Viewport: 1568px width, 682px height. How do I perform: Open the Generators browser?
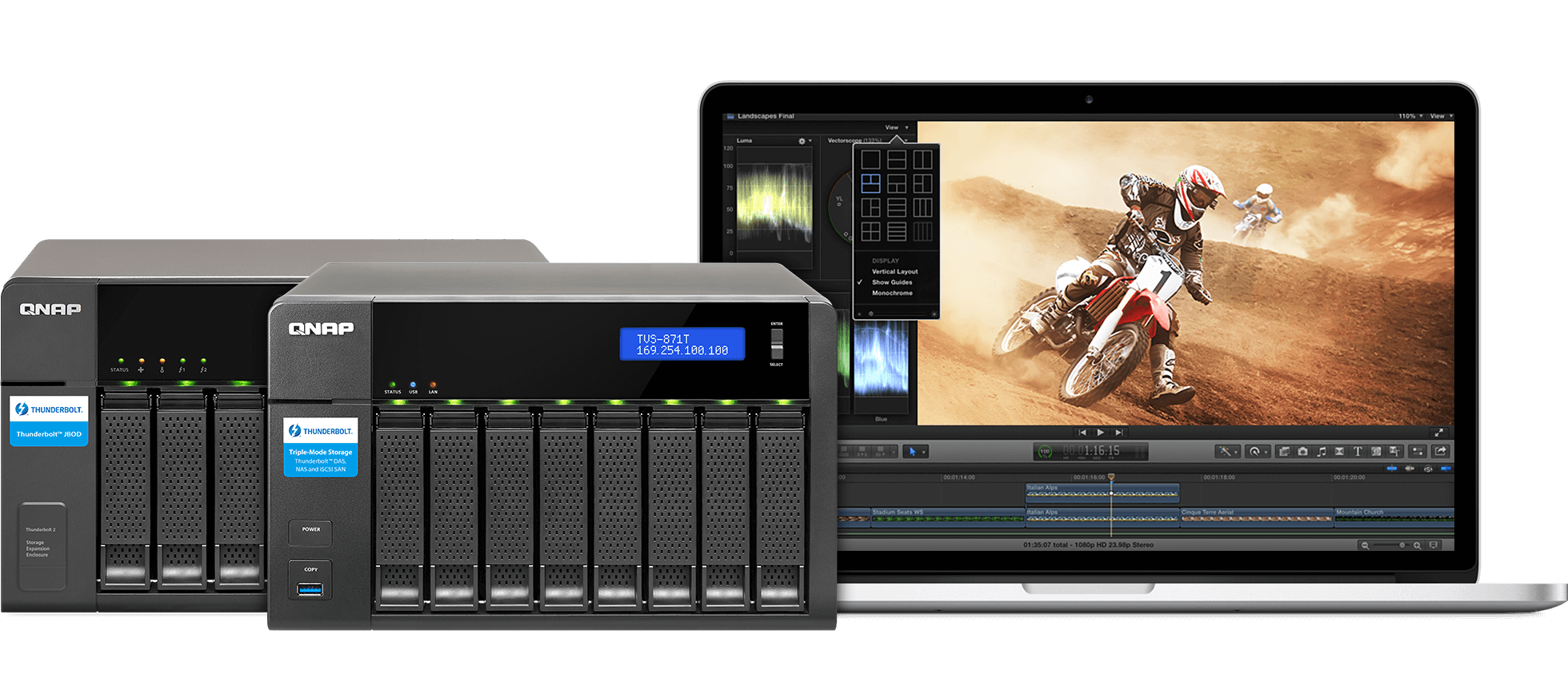click(1376, 452)
